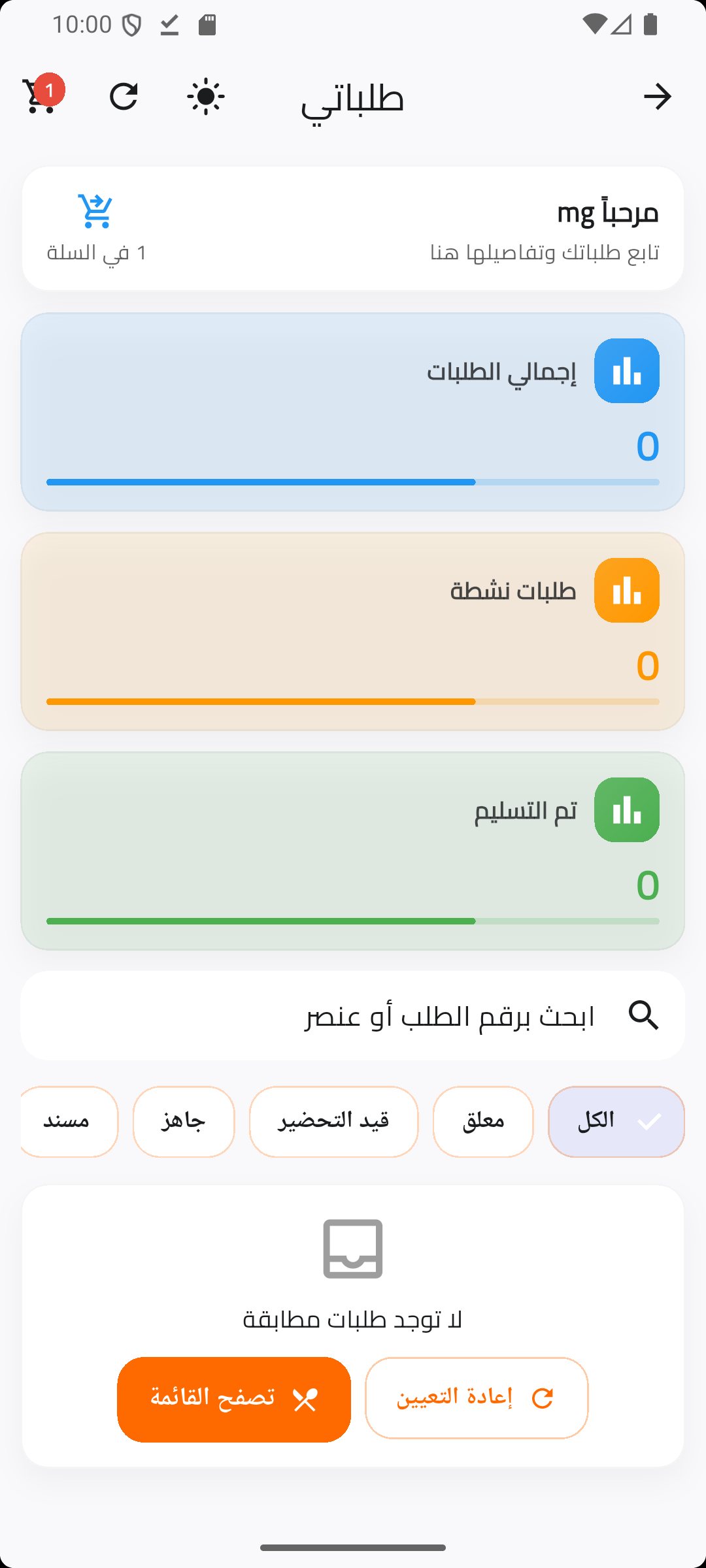Click the green chart icon for تم التسليم
The height and width of the screenshot is (1568, 706).
point(626,809)
